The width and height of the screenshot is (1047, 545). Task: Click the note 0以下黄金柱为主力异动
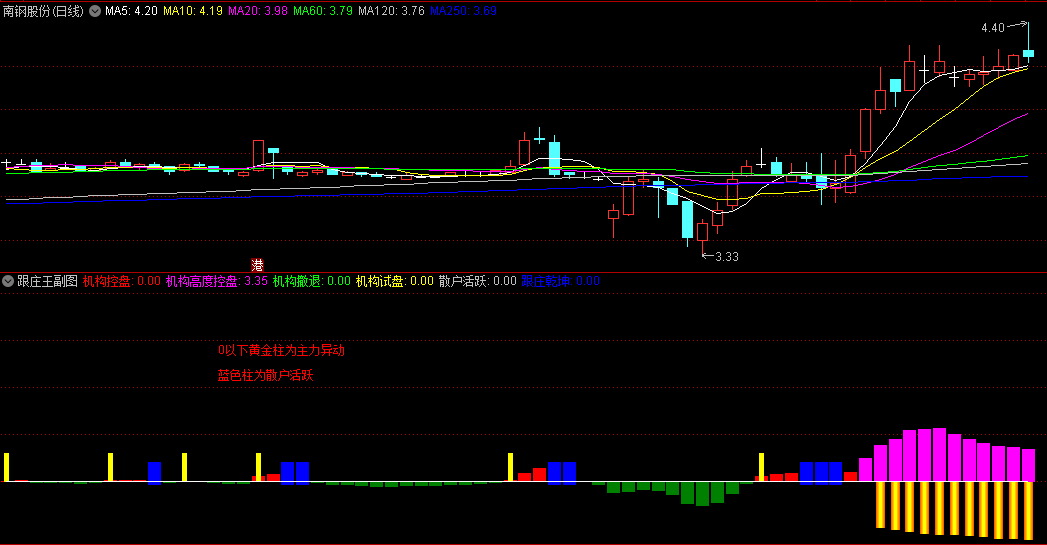pyautogui.click(x=281, y=350)
